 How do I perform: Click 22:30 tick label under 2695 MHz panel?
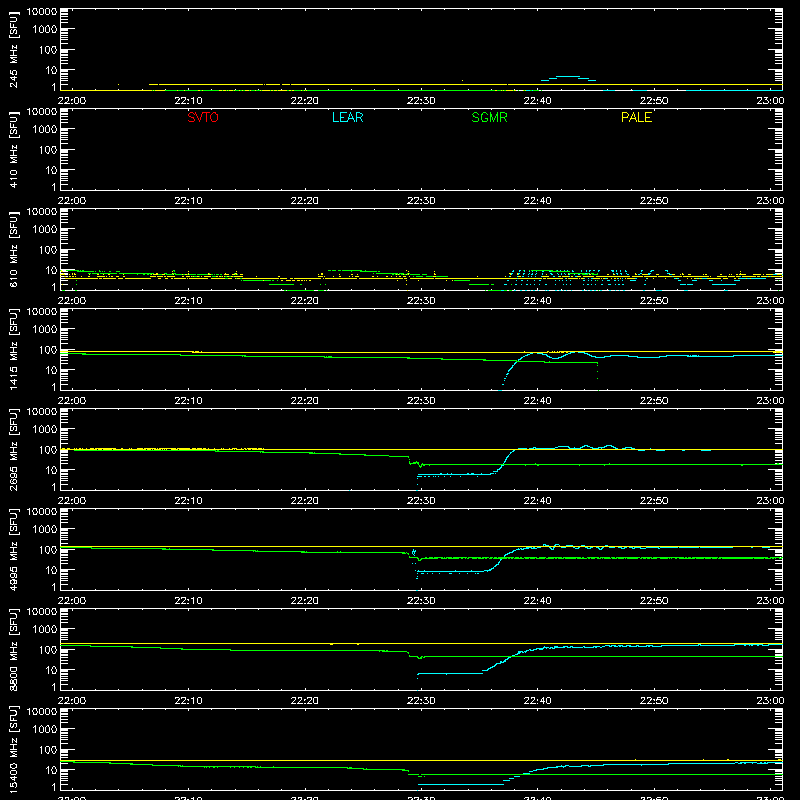(x=421, y=501)
